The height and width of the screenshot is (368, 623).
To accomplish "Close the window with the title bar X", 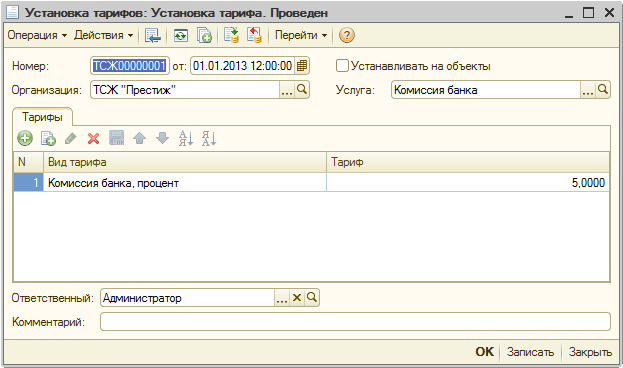I will point(609,13).
